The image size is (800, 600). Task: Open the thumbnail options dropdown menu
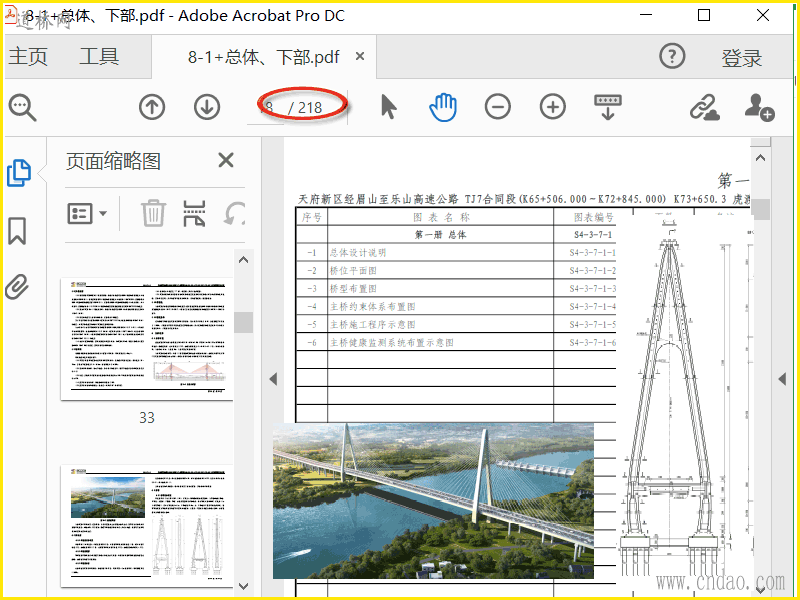click(x=87, y=214)
